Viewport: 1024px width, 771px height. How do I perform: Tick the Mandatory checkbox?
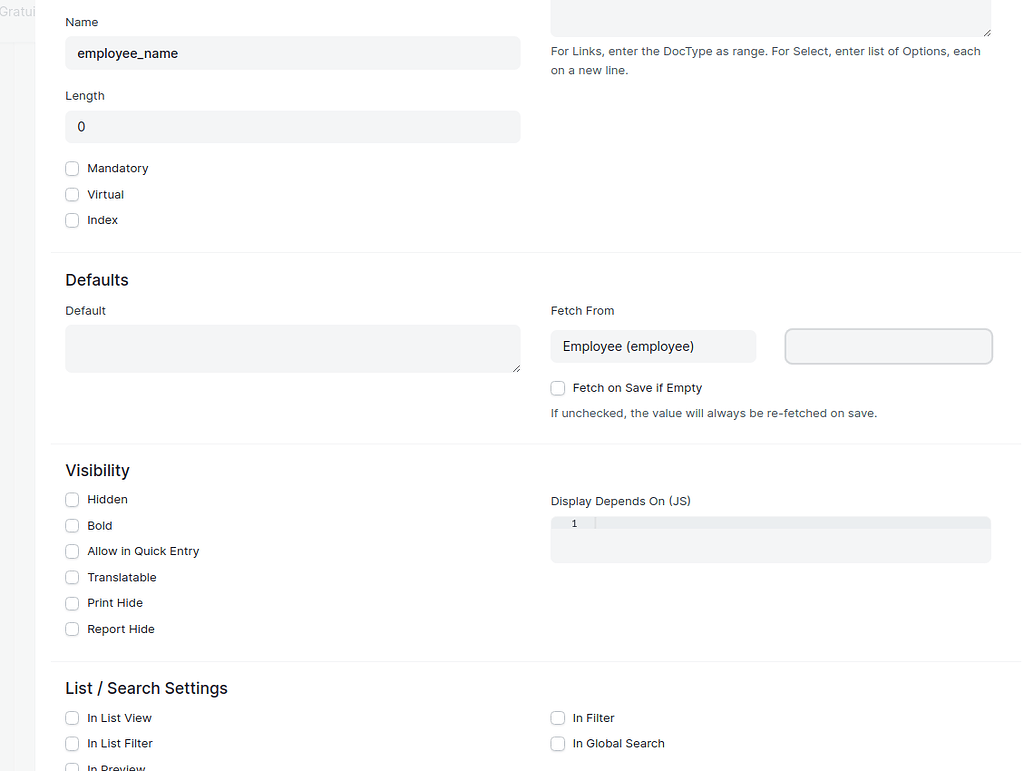coord(72,168)
